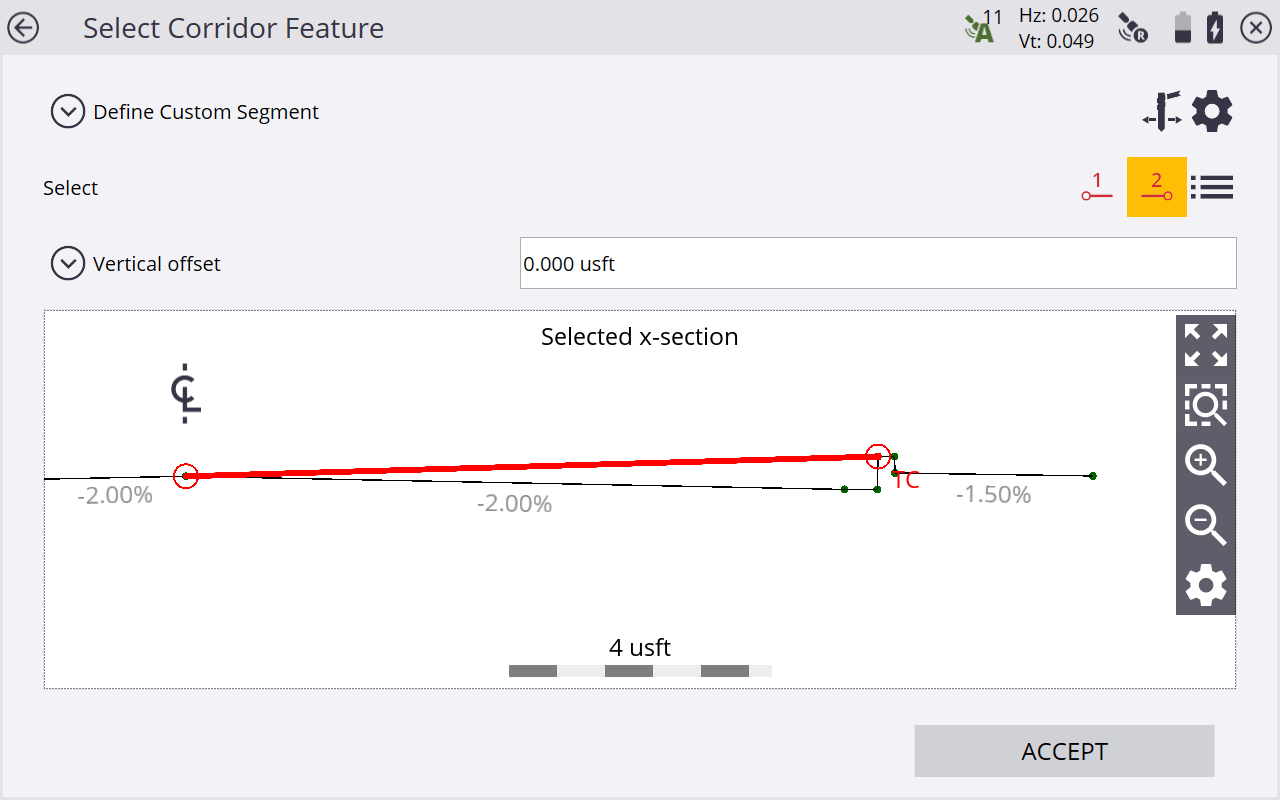Close the Select Corridor Feature screen
Viewport: 1280px width, 800px height.
1256,28
